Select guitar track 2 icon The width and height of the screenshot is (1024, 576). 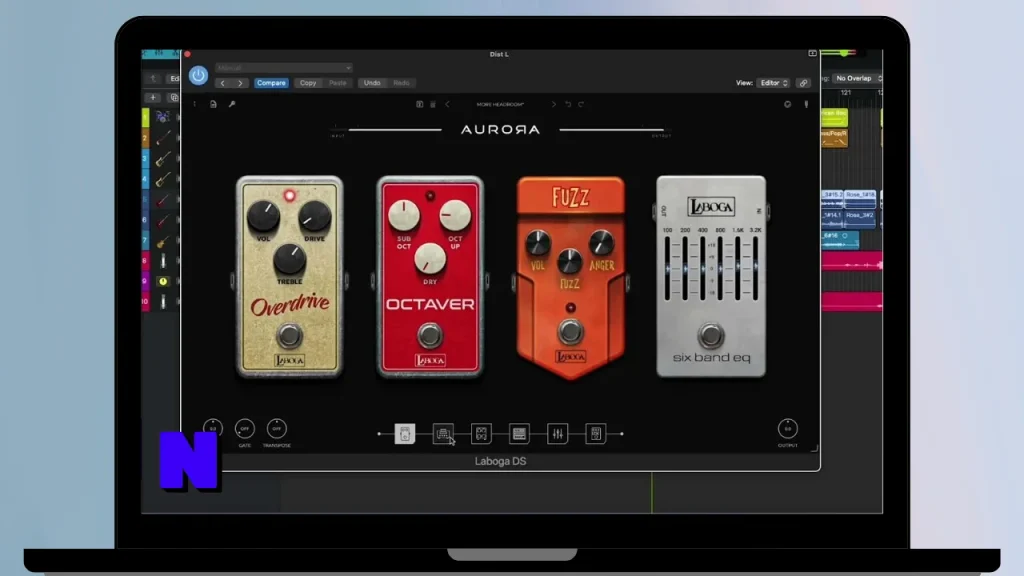click(163, 138)
